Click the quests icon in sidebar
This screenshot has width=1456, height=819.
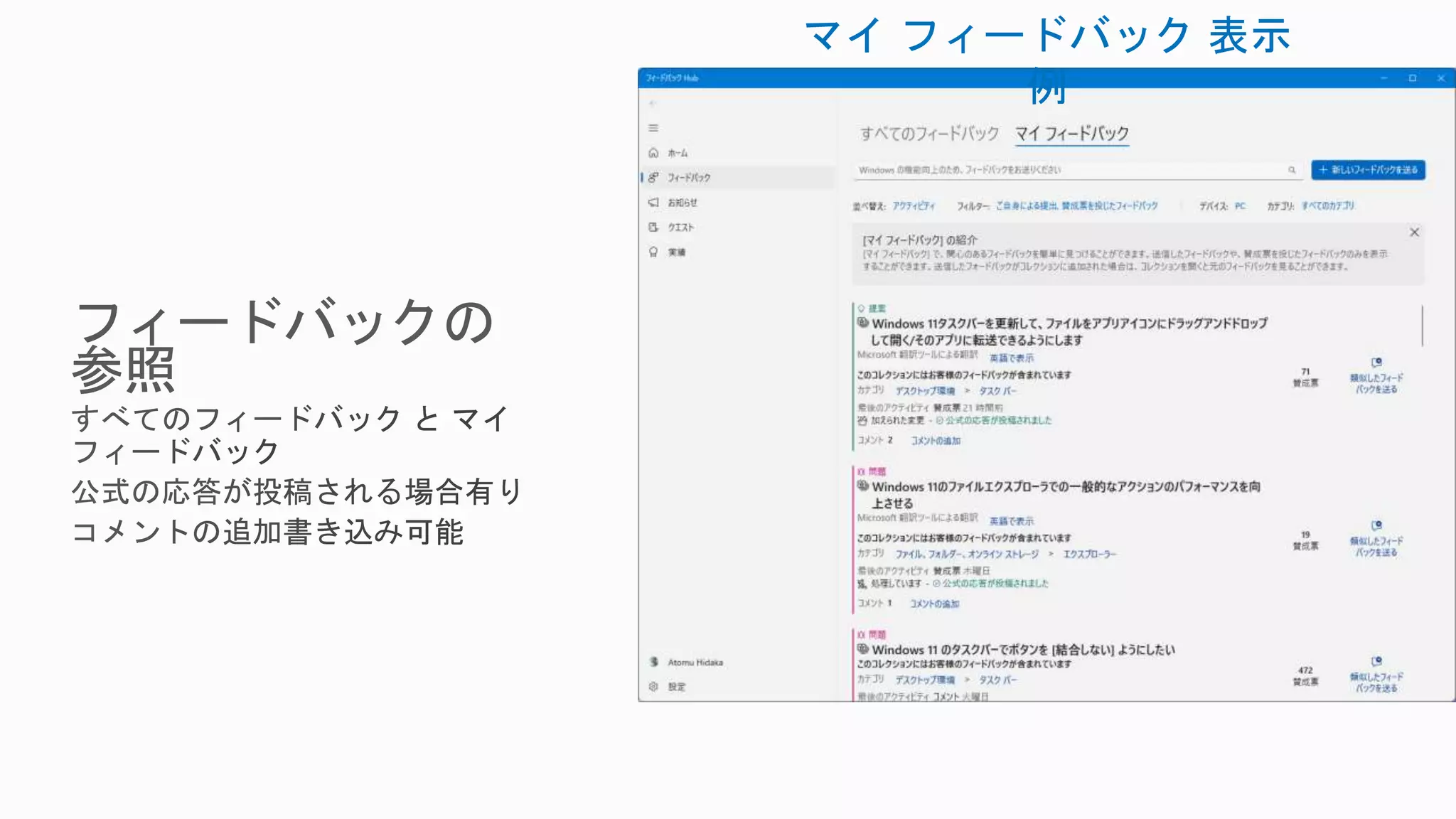pos(653,227)
